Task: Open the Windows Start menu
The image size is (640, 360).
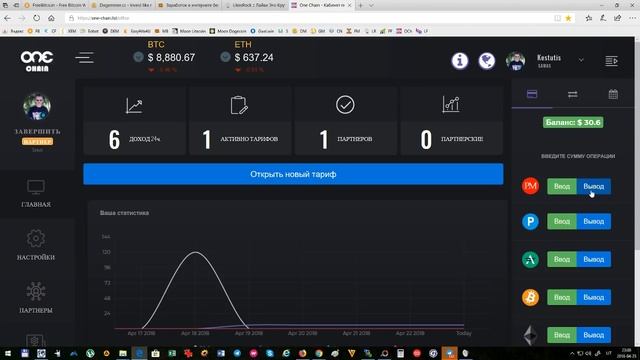Action: pyautogui.click(x=8, y=353)
